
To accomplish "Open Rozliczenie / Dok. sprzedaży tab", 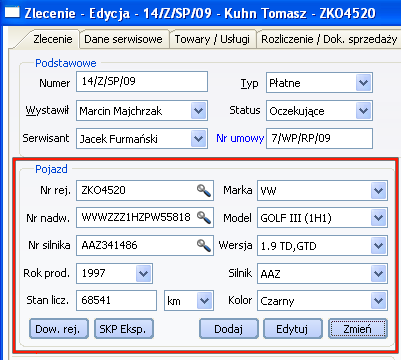I will click(x=329, y=39).
